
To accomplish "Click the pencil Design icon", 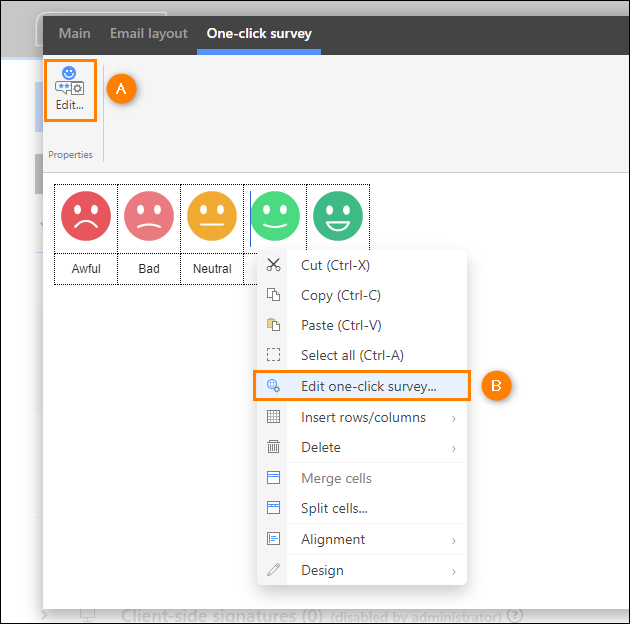I will point(274,569).
